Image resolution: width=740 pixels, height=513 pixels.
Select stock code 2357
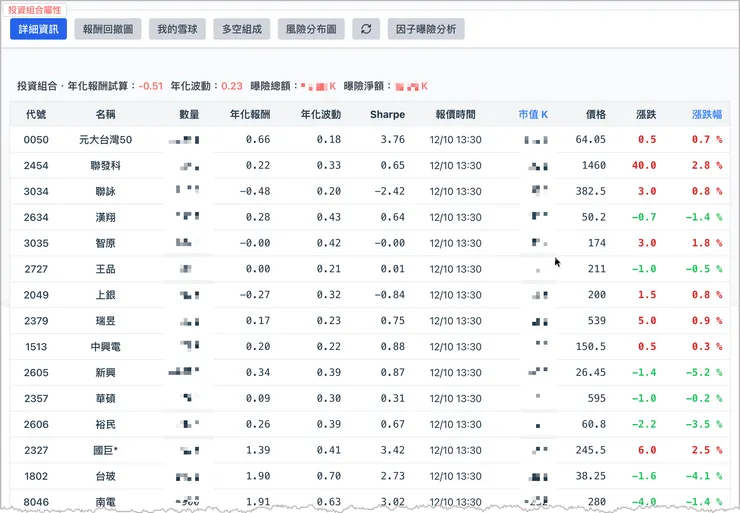[36, 399]
